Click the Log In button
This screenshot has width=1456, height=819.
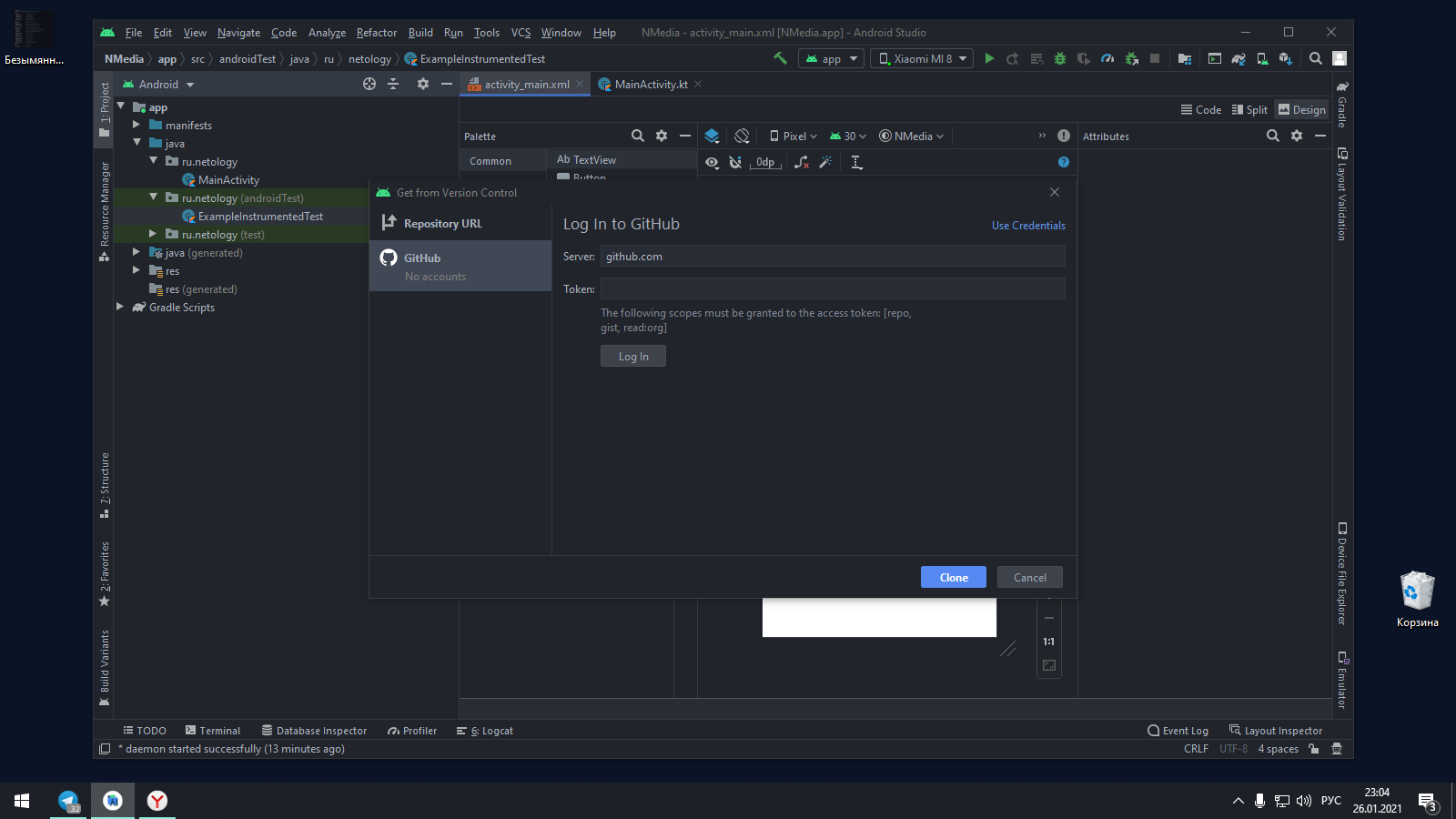tap(633, 356)
